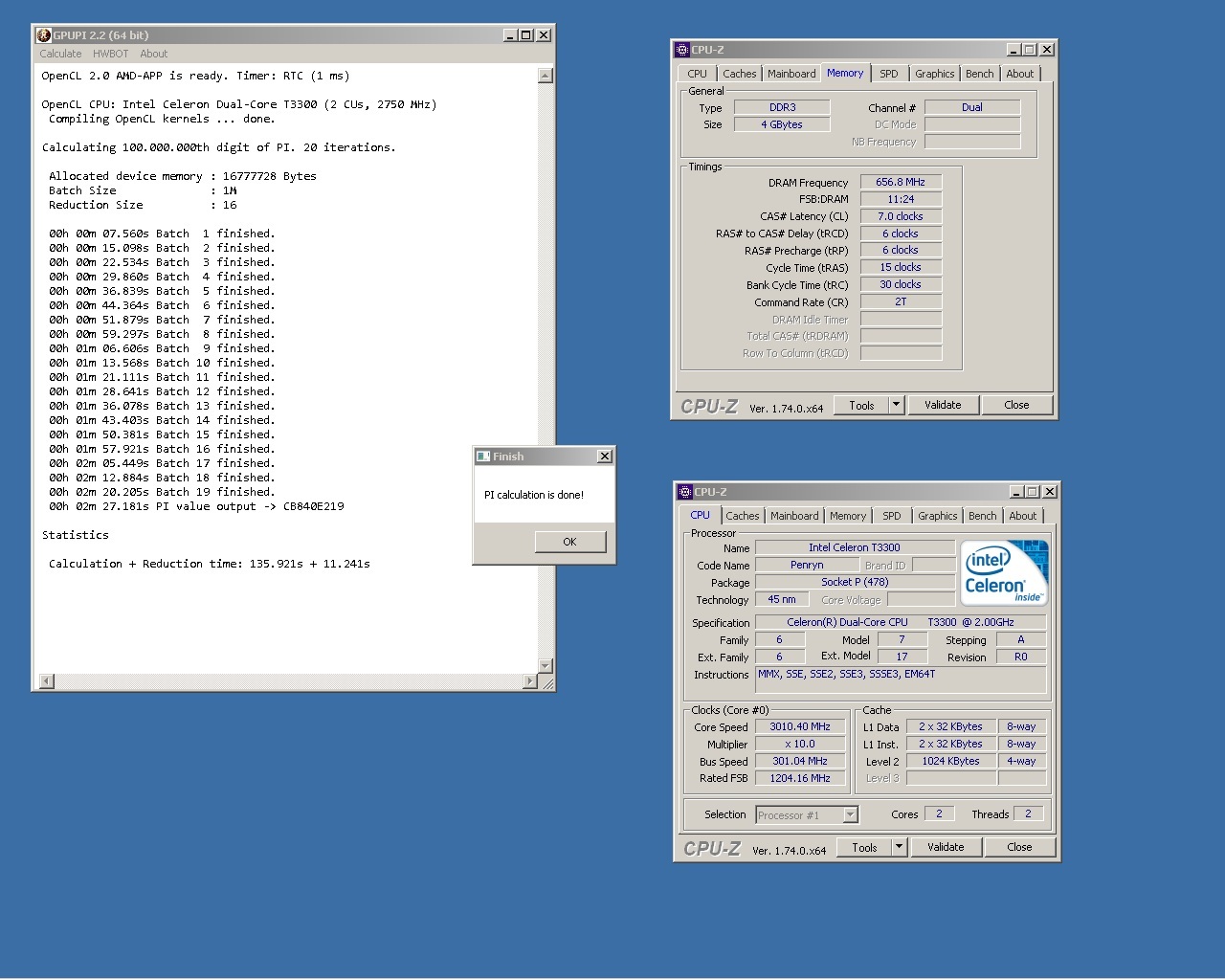Click the Finish dialog title icon

point(483,457)
